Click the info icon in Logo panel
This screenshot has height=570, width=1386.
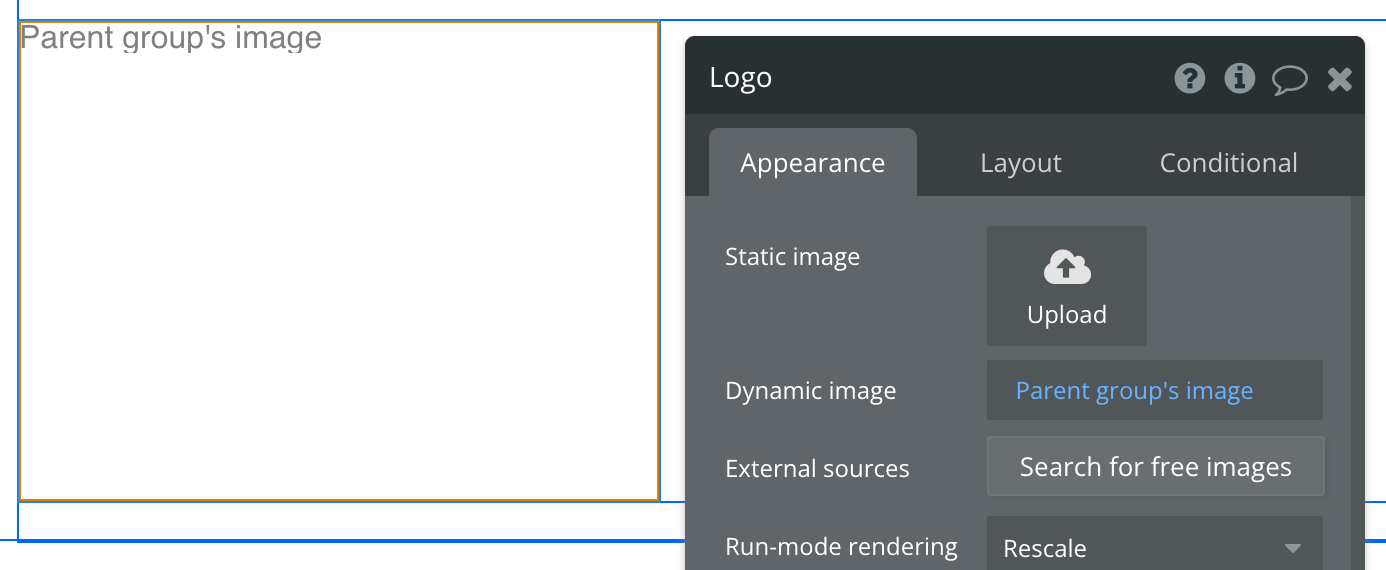tap(1239, 78)
